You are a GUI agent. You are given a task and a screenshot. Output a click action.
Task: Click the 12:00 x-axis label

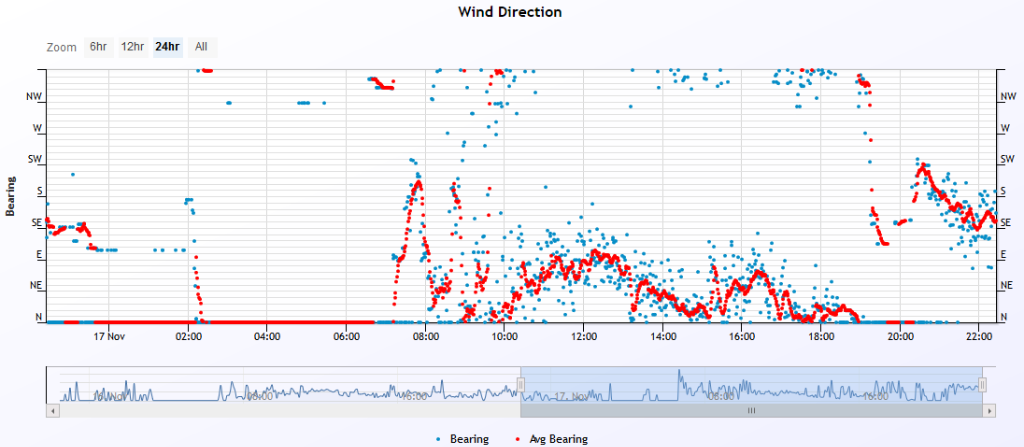coord(583,337)
